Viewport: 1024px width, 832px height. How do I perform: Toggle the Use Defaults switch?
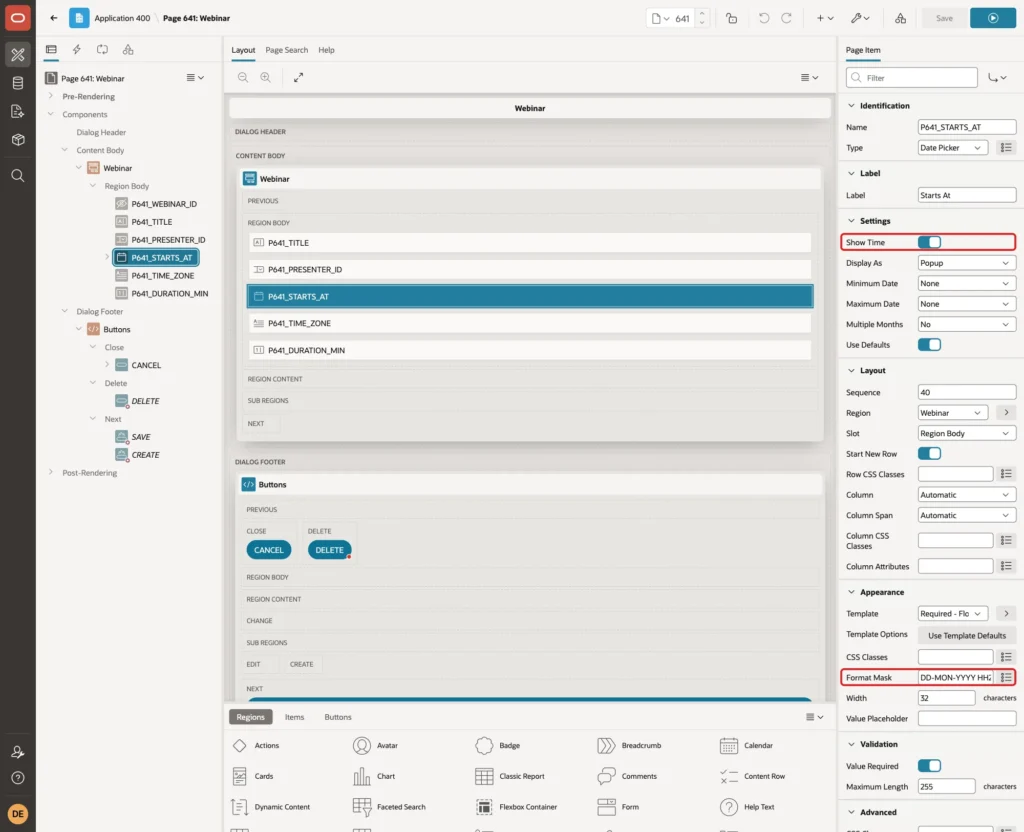(x=929, y=345)
